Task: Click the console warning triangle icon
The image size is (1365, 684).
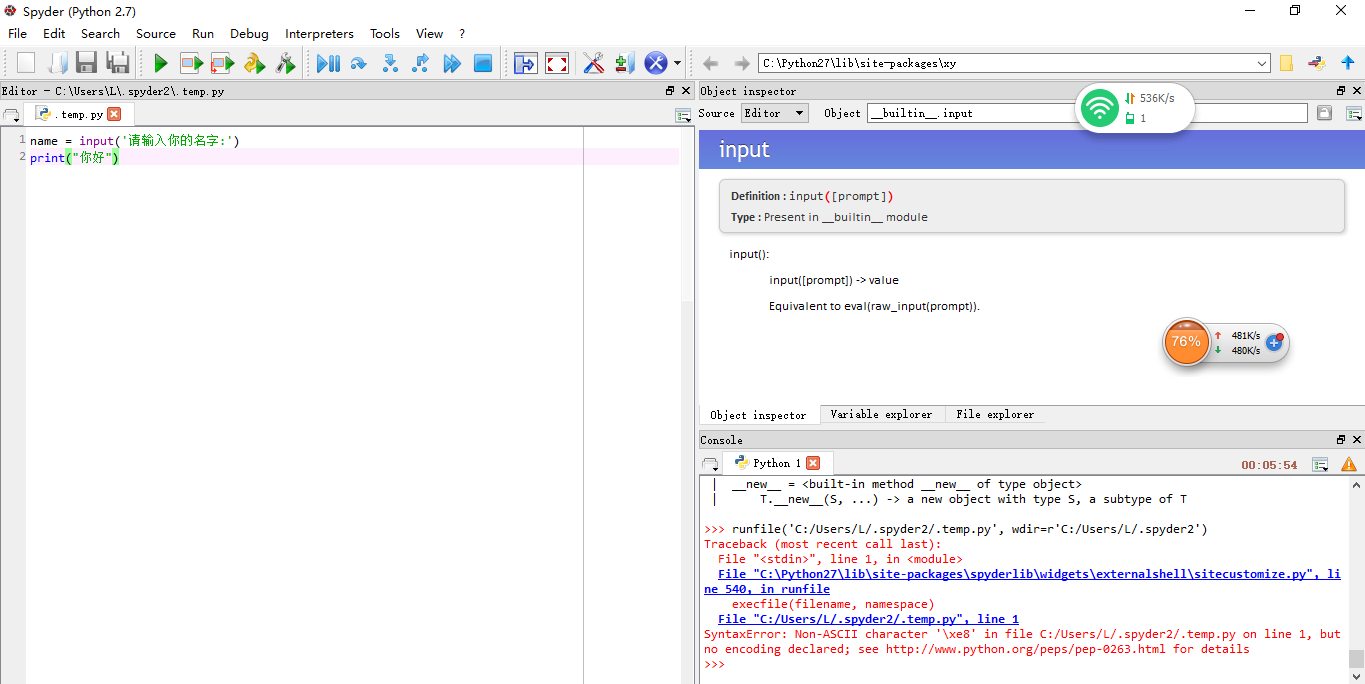Action: pyautogui.click(x=1348, y=464)
